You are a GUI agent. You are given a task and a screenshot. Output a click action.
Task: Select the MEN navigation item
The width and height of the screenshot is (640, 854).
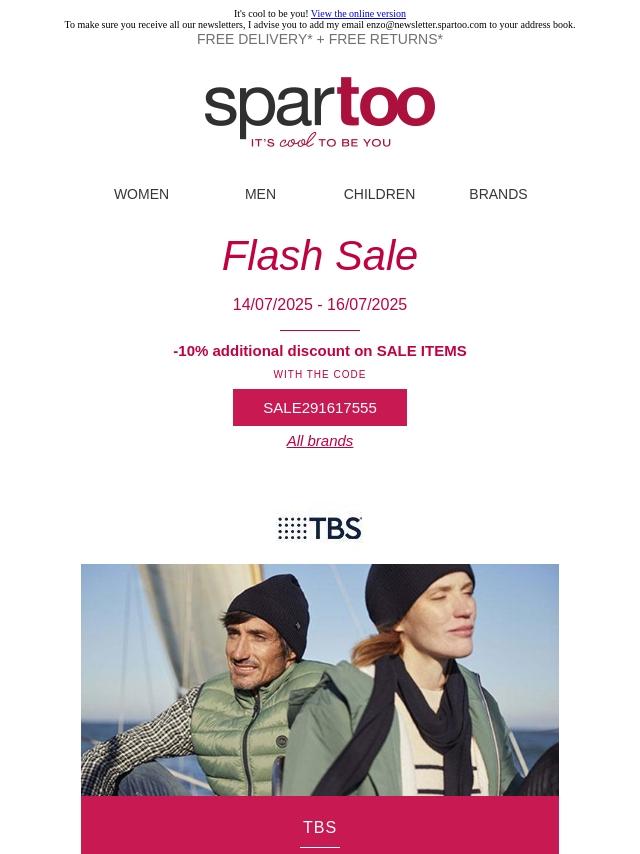pyautogui.click(x=260, y=194)
